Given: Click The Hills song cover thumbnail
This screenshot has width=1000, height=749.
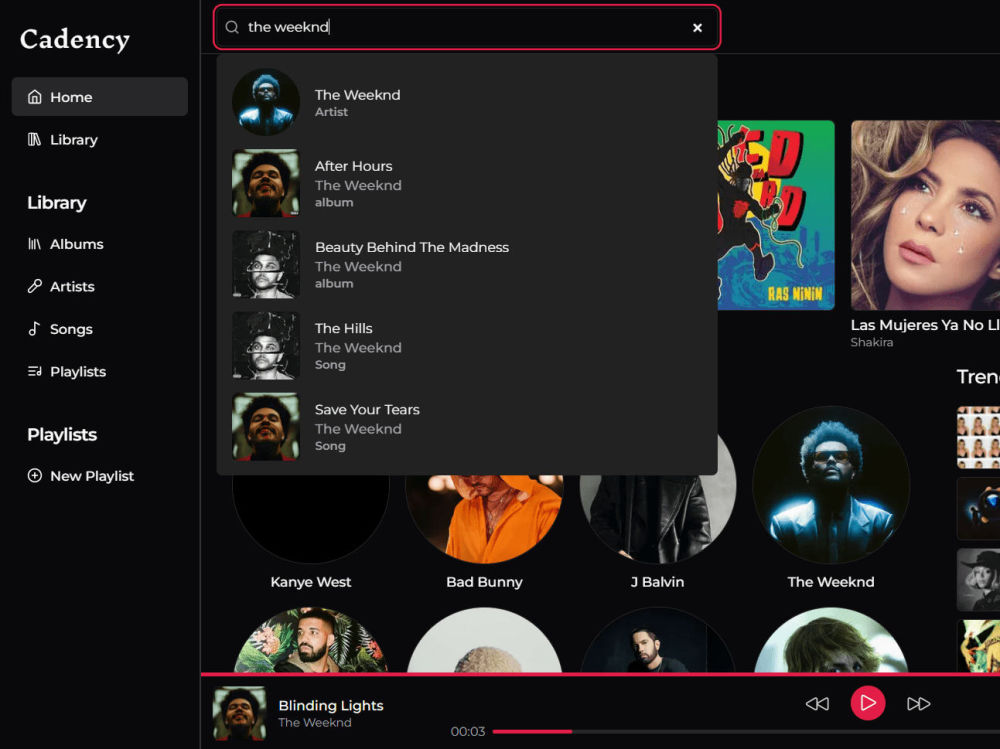Looking at the screenshot, I should 266,345.
